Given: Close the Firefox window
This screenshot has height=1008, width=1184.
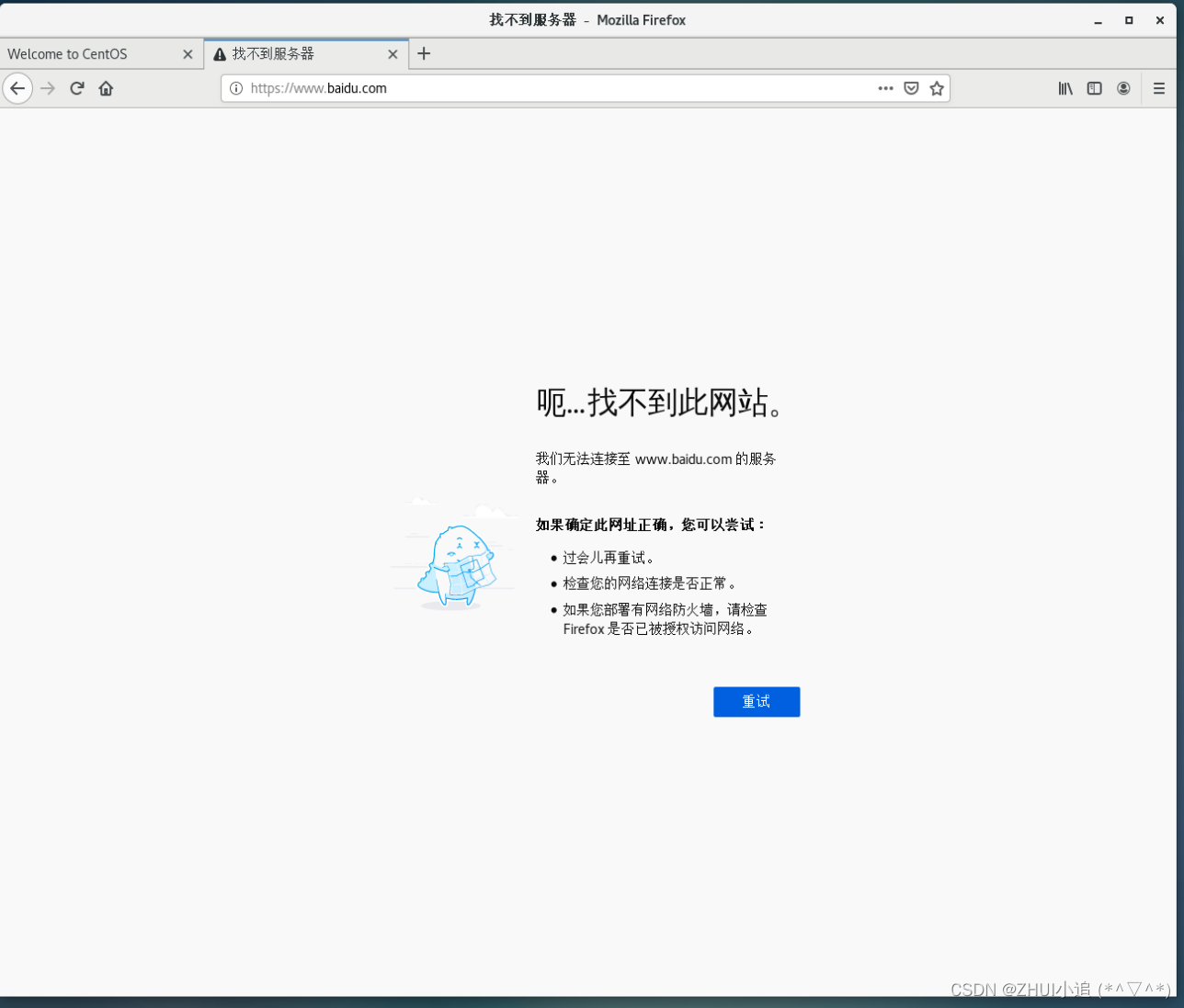Looking at the screenshot, I should click(1160, 20).
